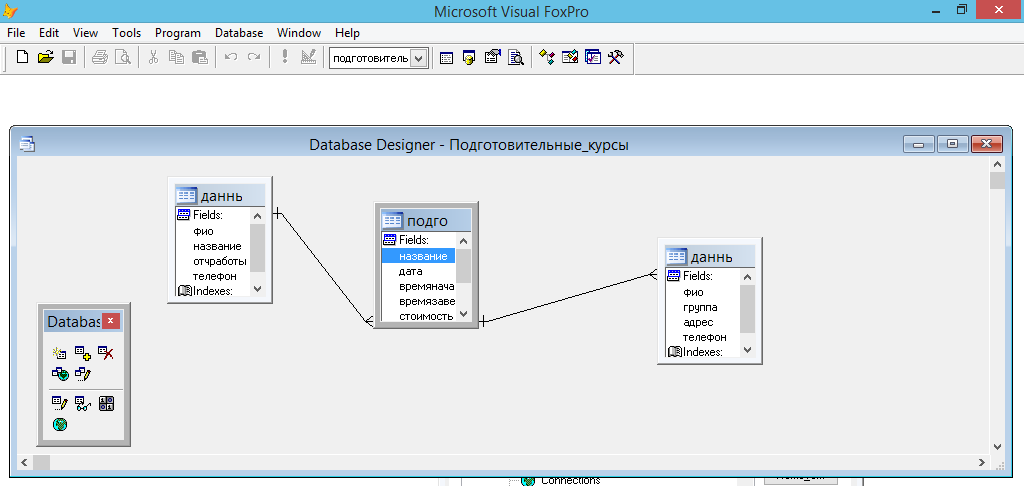Click the Open folder toolbar icon
Viewport: 1030px width, 486px height.
coord(45,57)
